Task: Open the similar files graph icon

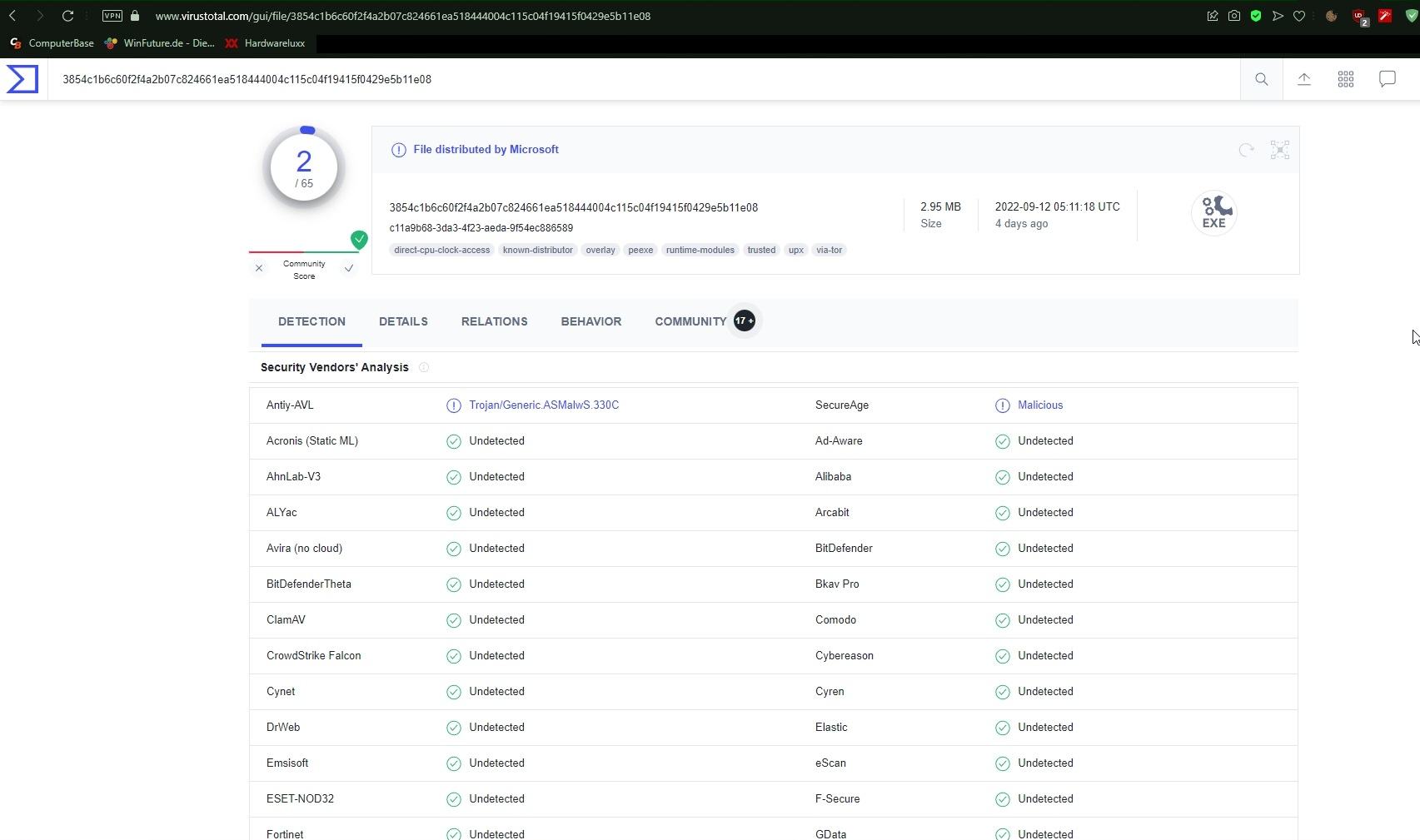Action: 1280,150
